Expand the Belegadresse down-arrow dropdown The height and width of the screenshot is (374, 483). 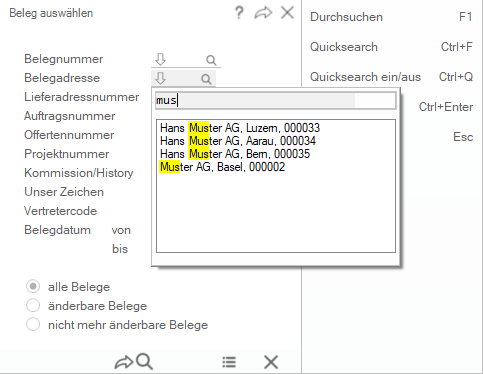[160, 79]
